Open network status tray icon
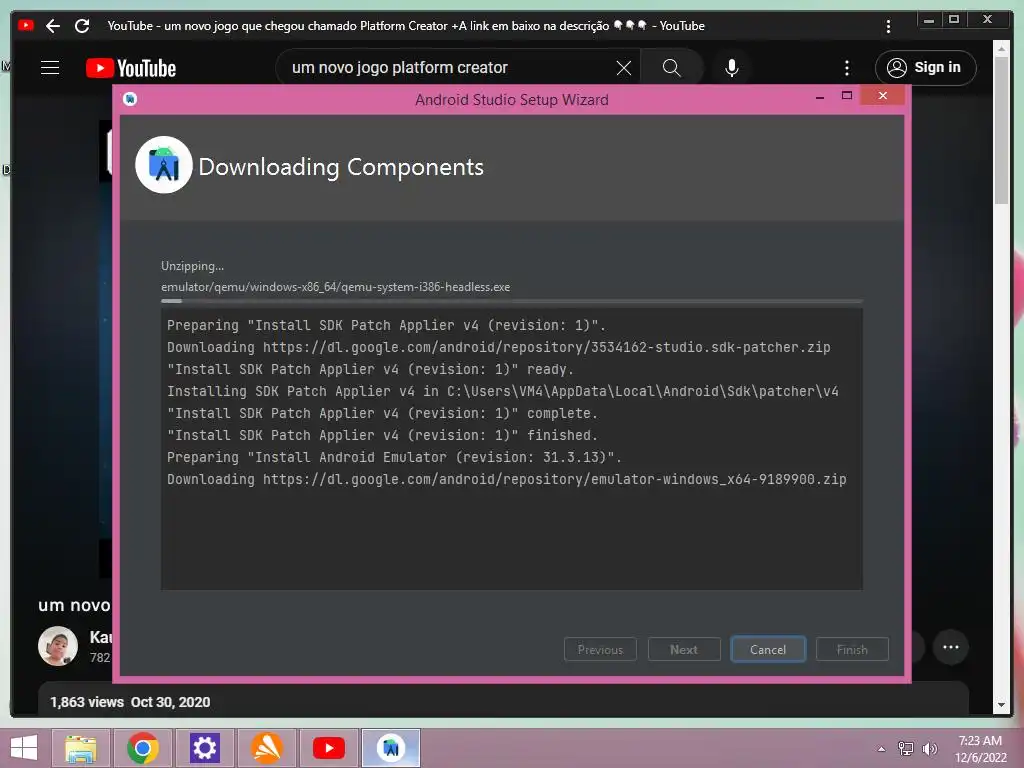This screenshot has width=1024, height=768. point(906,749)
